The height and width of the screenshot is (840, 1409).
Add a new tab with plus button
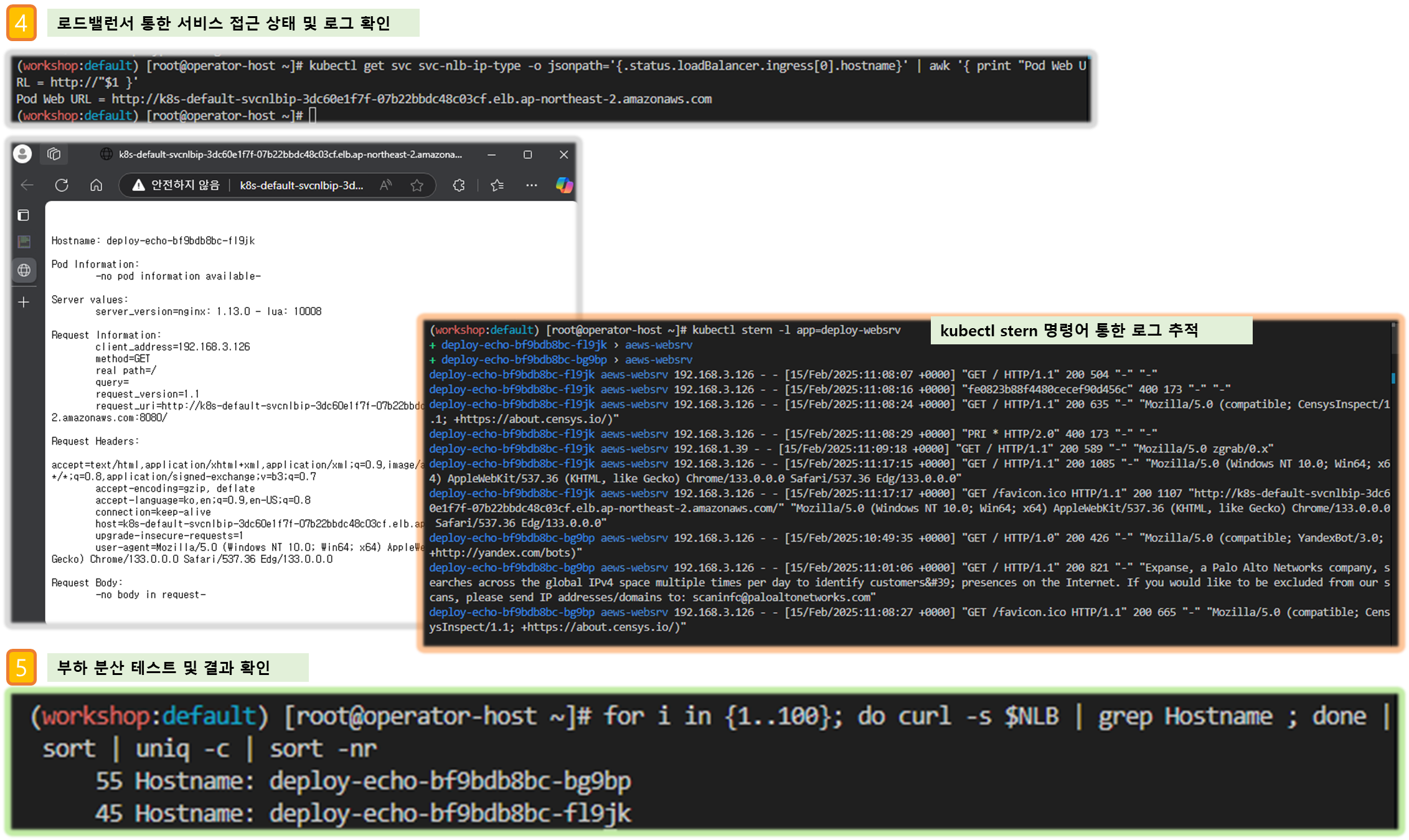point(24,302)
